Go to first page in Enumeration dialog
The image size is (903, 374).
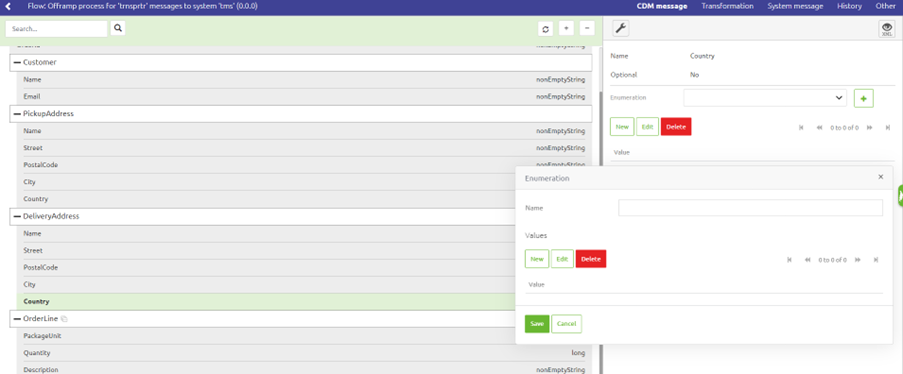click(790, 260)
